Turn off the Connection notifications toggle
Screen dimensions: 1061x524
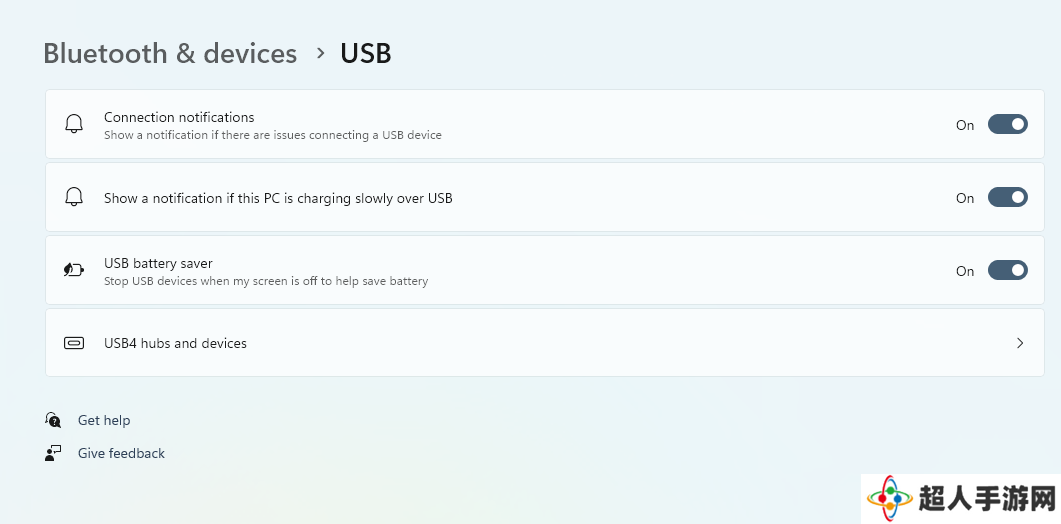coord(1008,125)
